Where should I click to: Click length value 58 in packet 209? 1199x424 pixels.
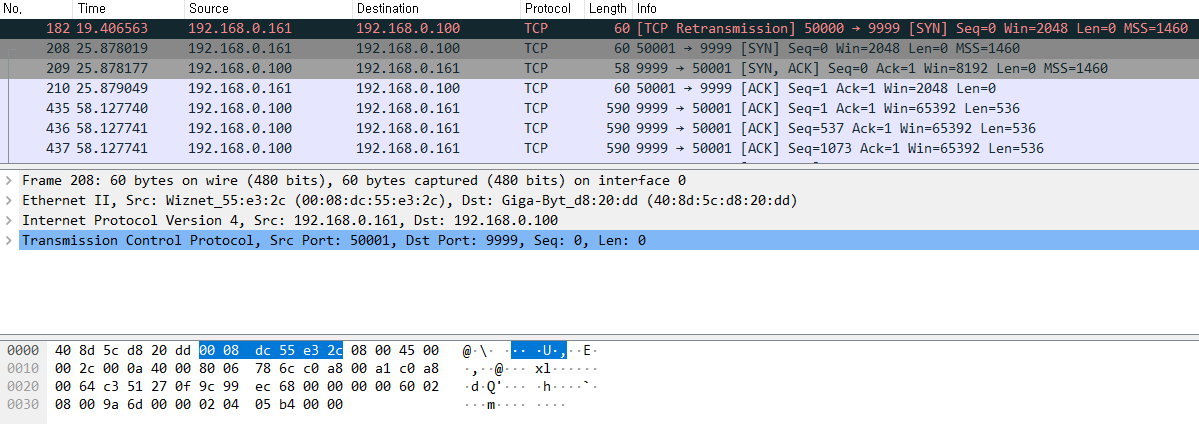623,68
